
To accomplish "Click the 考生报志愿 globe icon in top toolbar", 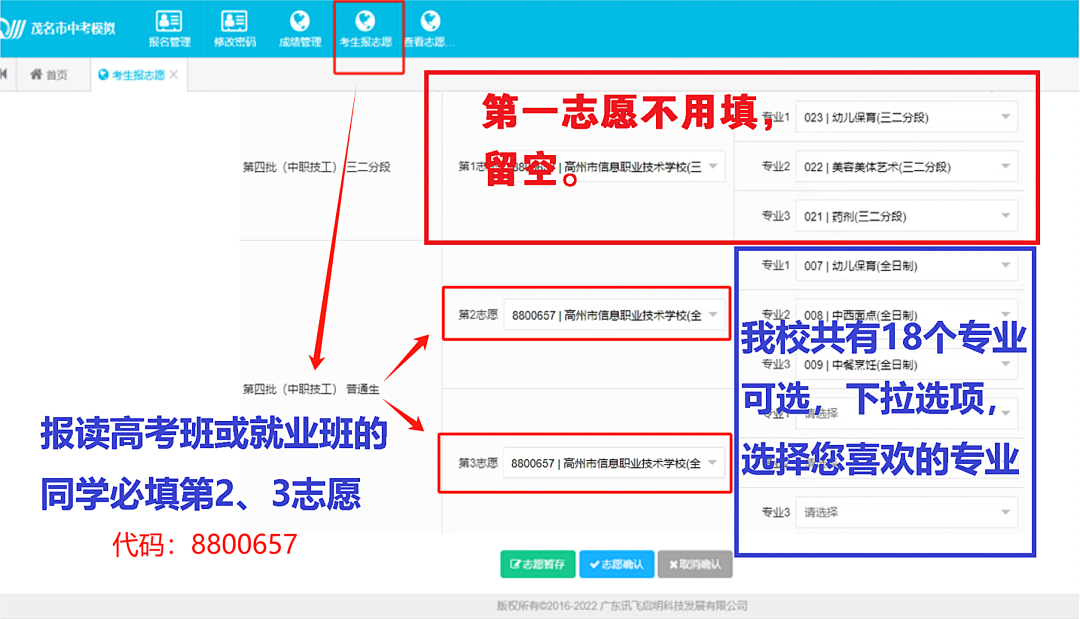I will 365,21.
